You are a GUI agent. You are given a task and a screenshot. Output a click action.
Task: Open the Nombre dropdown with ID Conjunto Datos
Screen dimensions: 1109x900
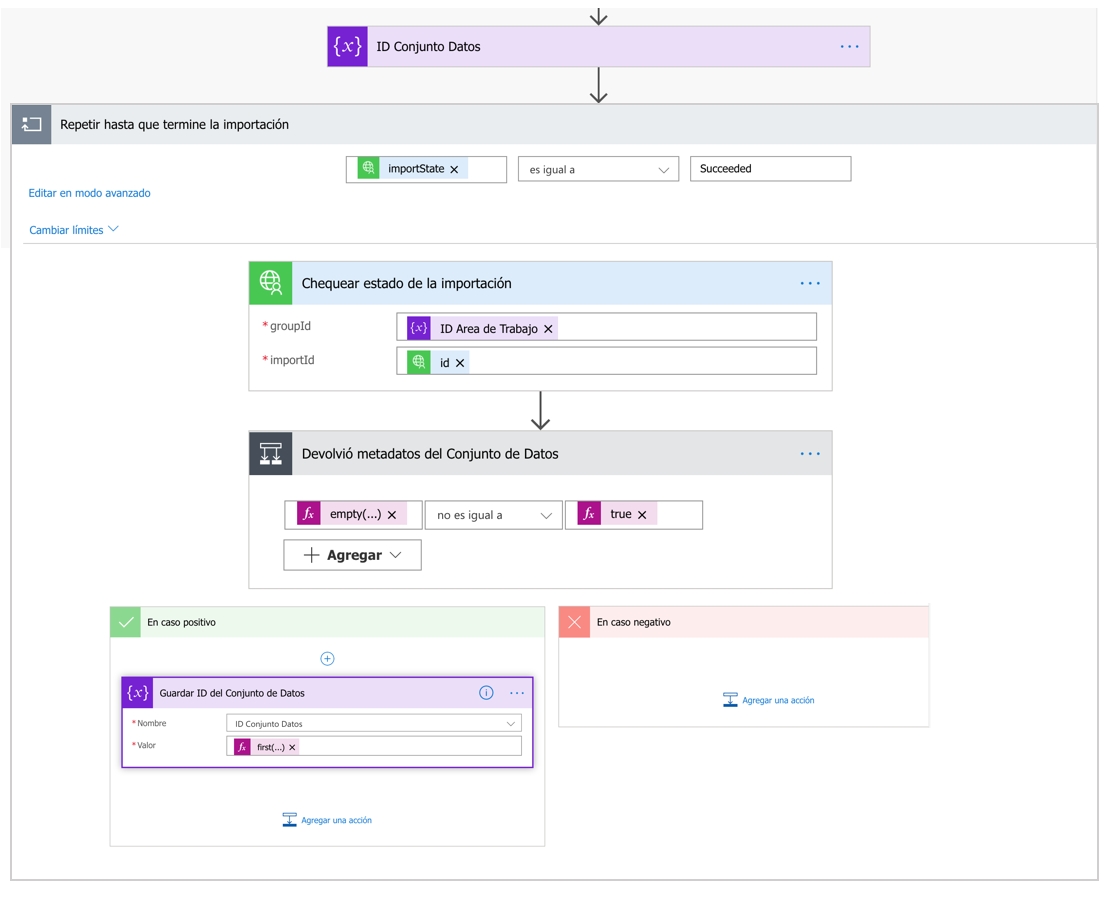point(374,724)
